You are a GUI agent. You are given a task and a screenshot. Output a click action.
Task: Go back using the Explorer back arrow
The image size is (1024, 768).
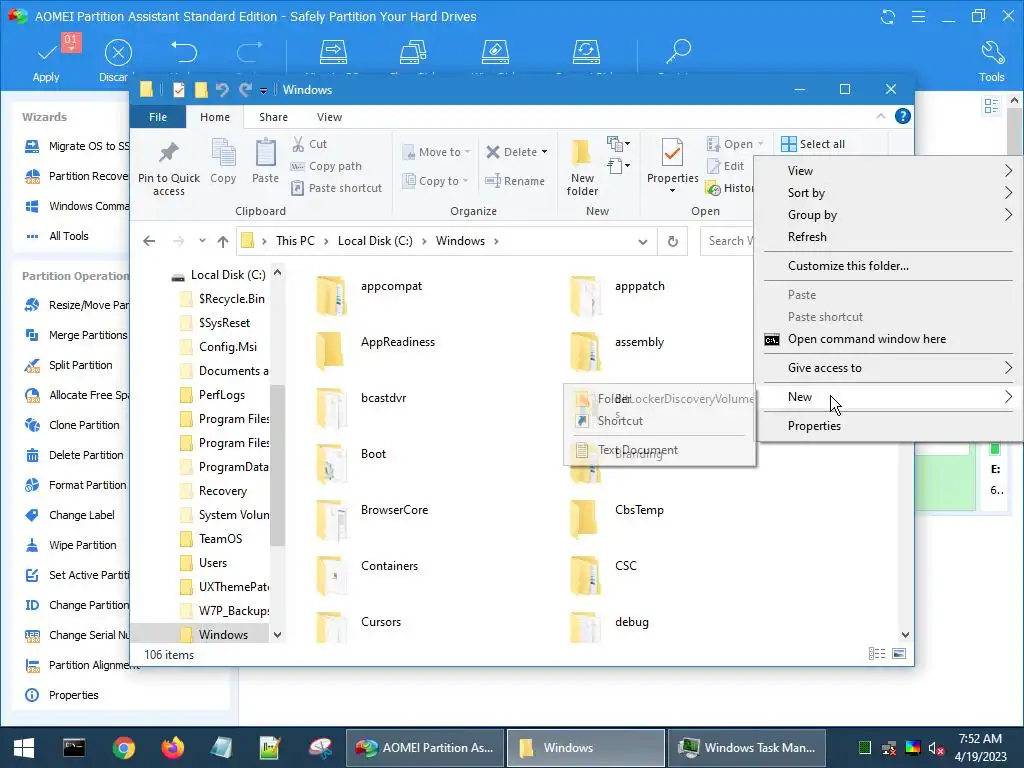tap(149, 241)
